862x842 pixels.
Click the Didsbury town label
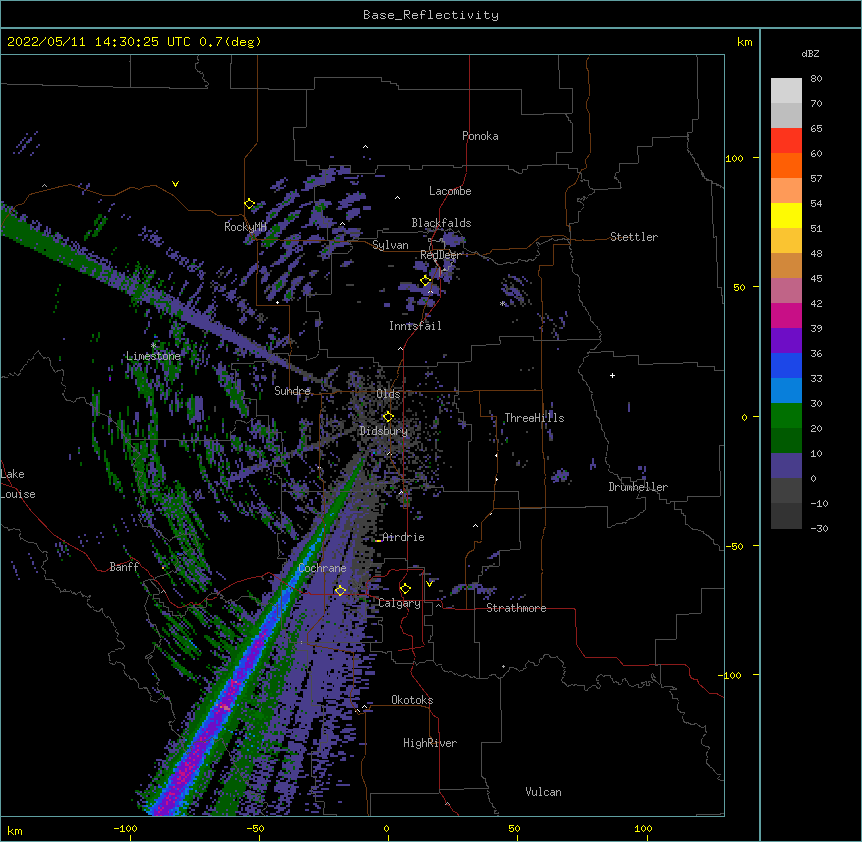[x=384, y=431]
